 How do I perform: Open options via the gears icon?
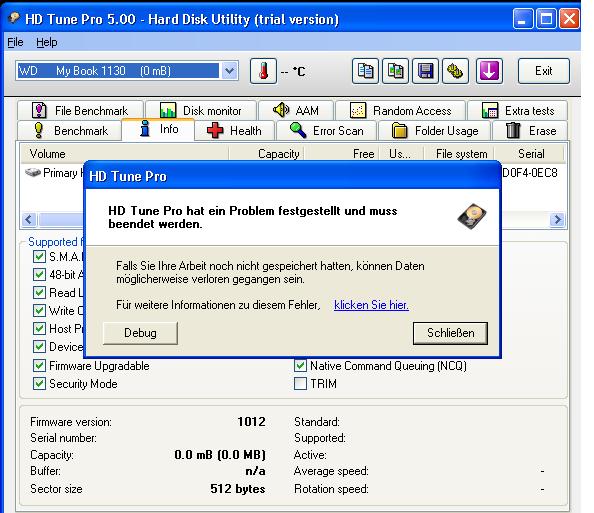(x=455, y=71)
